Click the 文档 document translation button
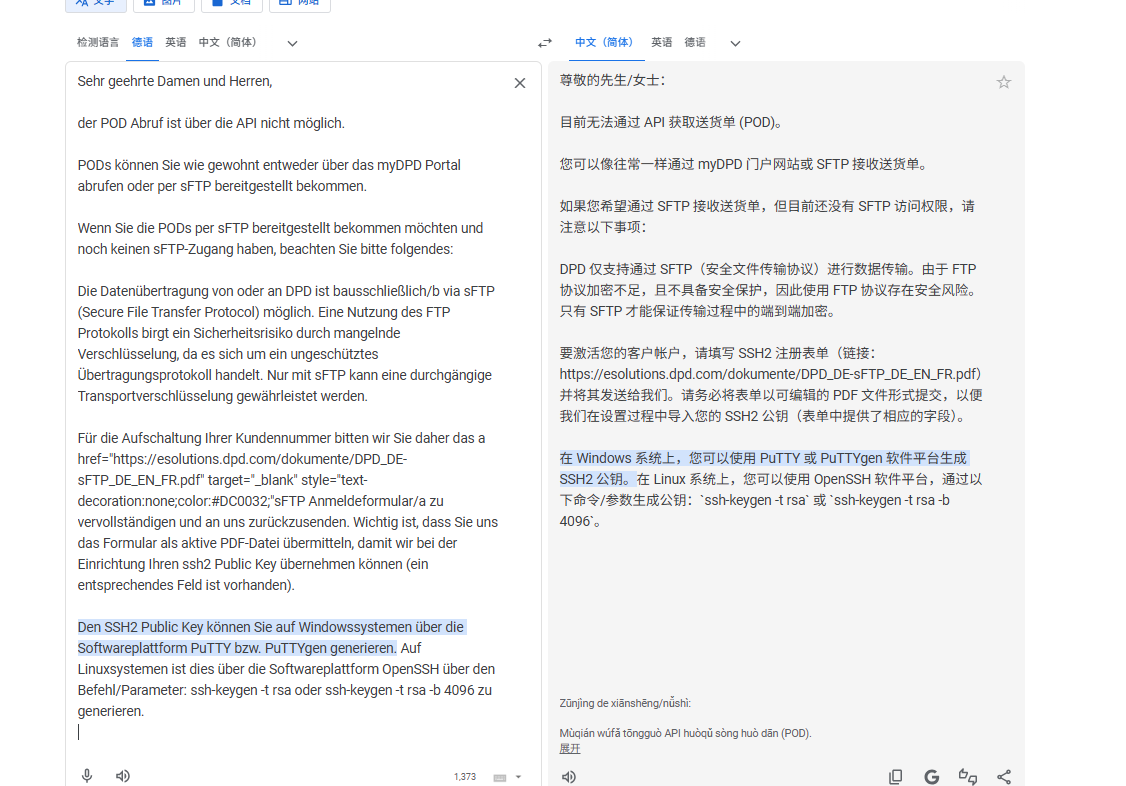This screenshot has height=786, width=1126. pyautogui.click(x=231, y=2)
